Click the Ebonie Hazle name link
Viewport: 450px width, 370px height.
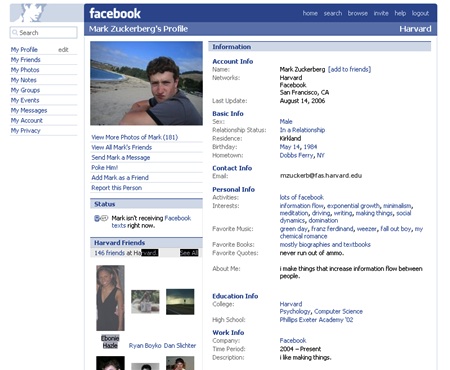[110, 342]
